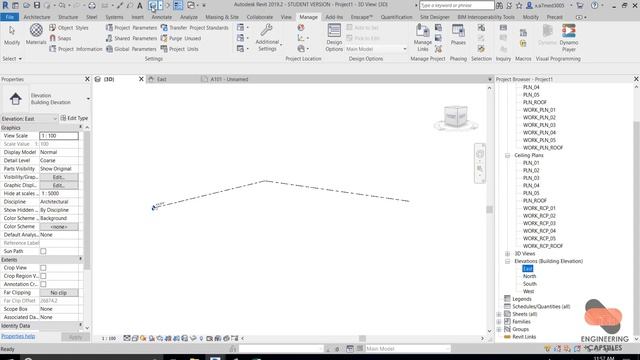Screen dimensions: 640x360
Task: Click the keyword search field
Action: [x=456, y=5]
